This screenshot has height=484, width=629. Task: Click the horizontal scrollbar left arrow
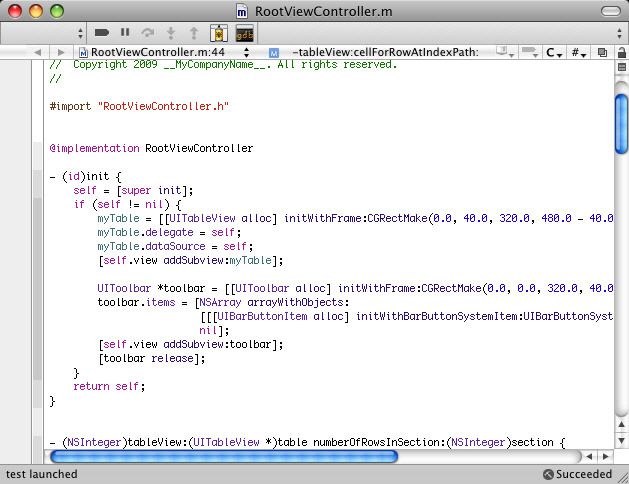(589, 456)
